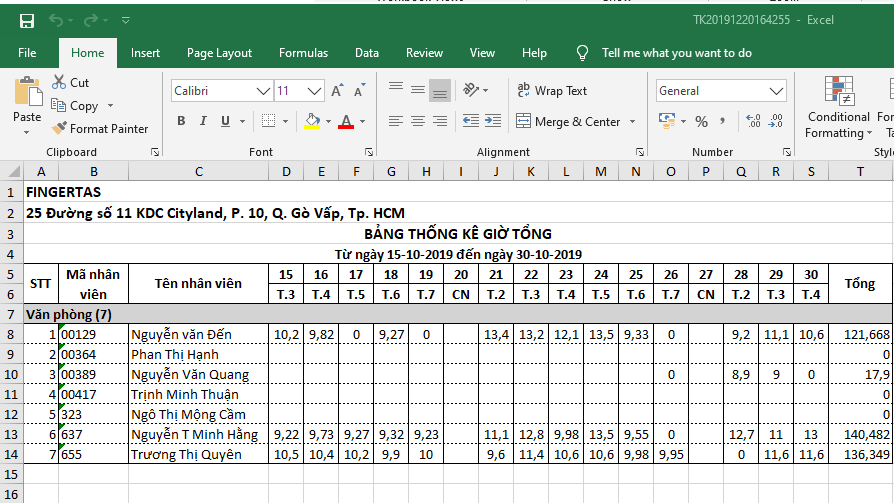Click the Paste button
Image resolution: width=894 pixels, height=503 pixels.
pos(27,105)
